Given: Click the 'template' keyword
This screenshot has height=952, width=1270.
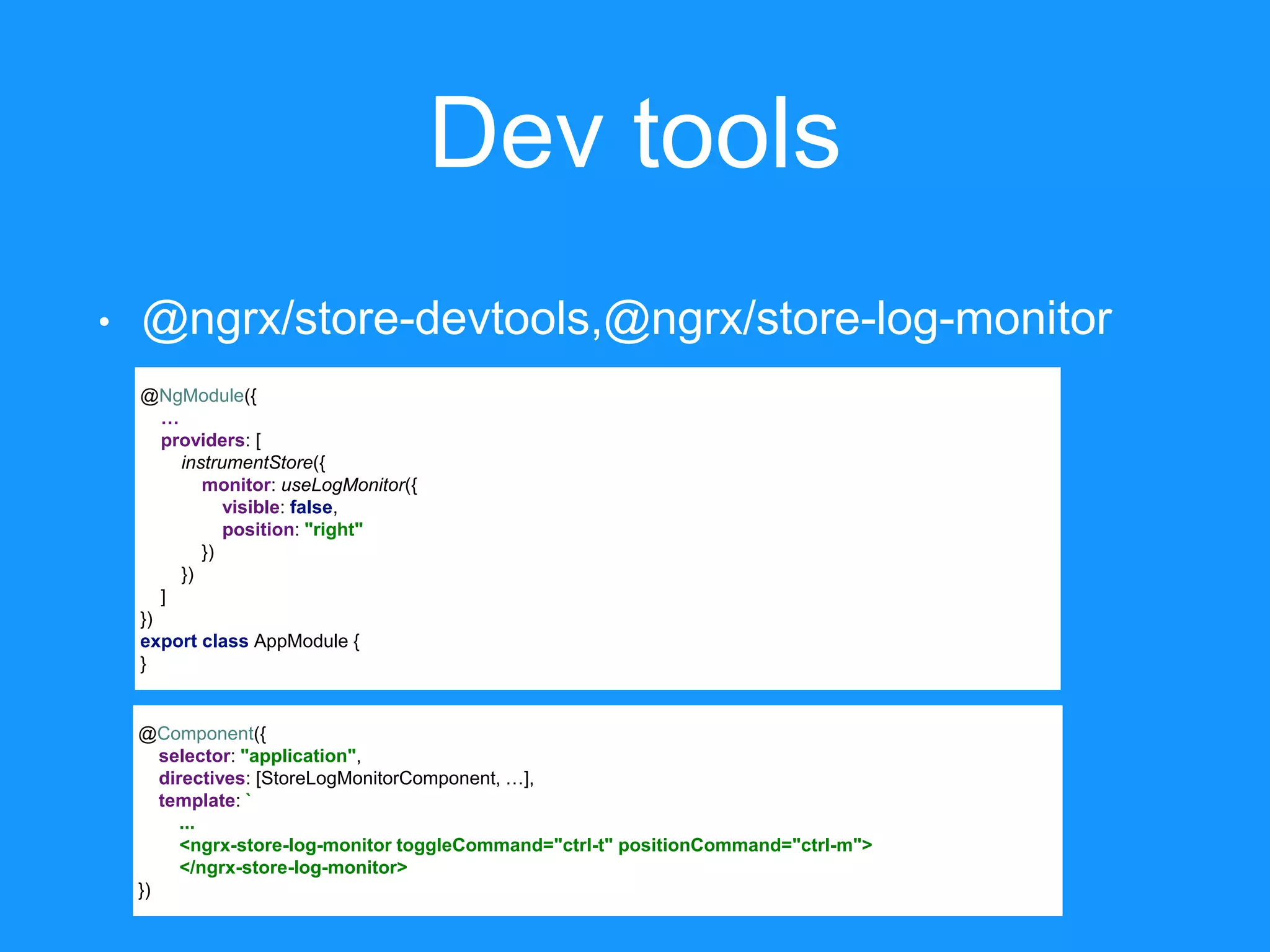Looking at the screenshot, I should click(x=196, y=801).
